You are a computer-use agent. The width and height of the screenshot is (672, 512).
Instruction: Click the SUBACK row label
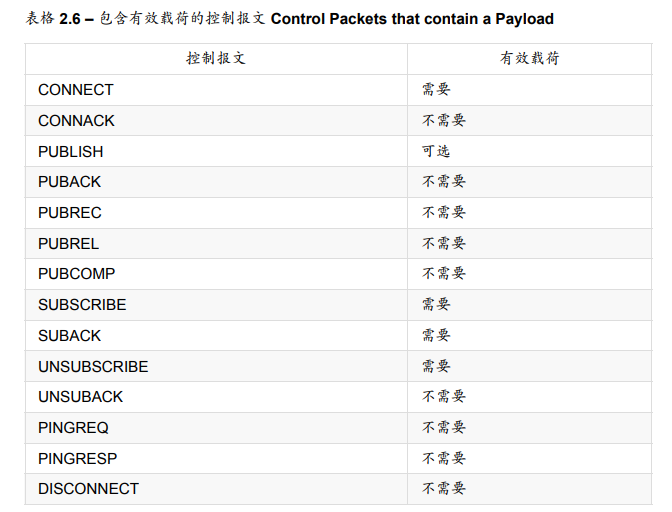click(69, 336)
